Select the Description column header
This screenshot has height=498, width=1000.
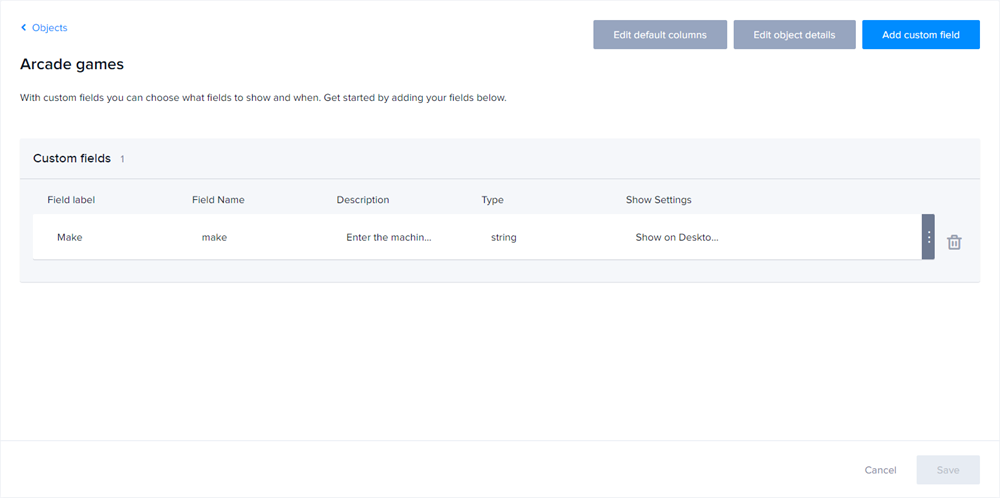coord(363,200)
